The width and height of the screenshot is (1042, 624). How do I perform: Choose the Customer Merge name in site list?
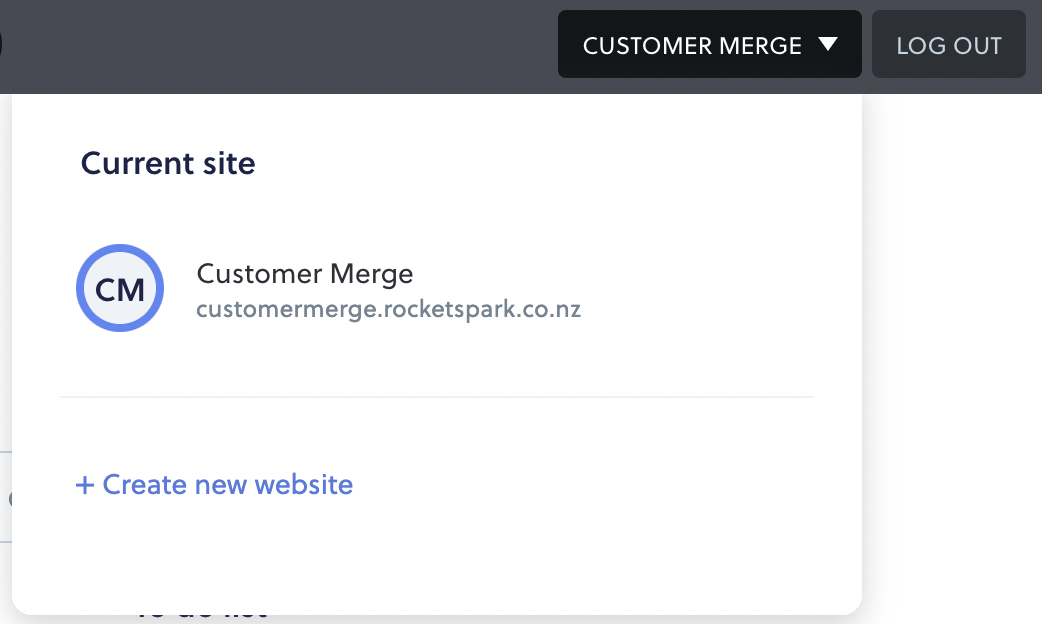pos(305,274)
